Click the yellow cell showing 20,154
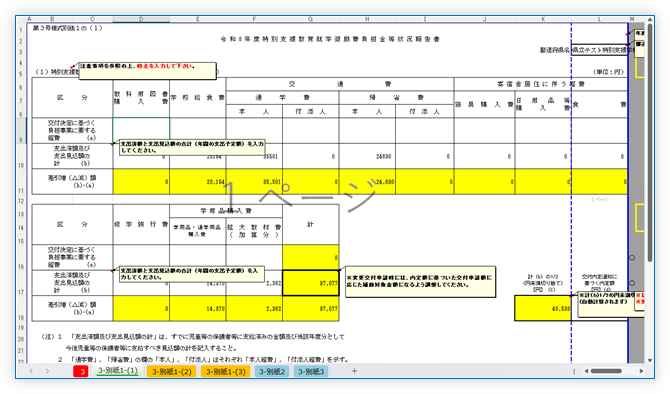Viewport: 670px width, 394px height. pyautogui.click(x=198, y=182)
